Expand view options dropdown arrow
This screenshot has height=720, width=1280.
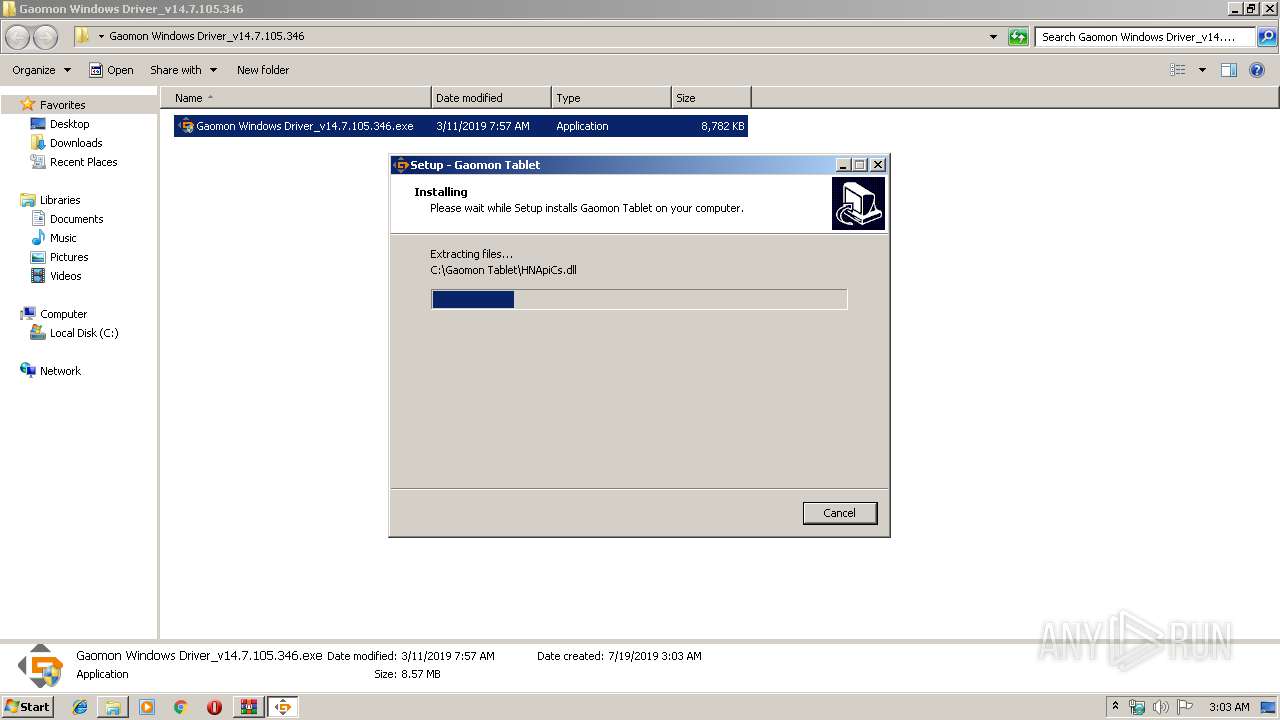1202,70
